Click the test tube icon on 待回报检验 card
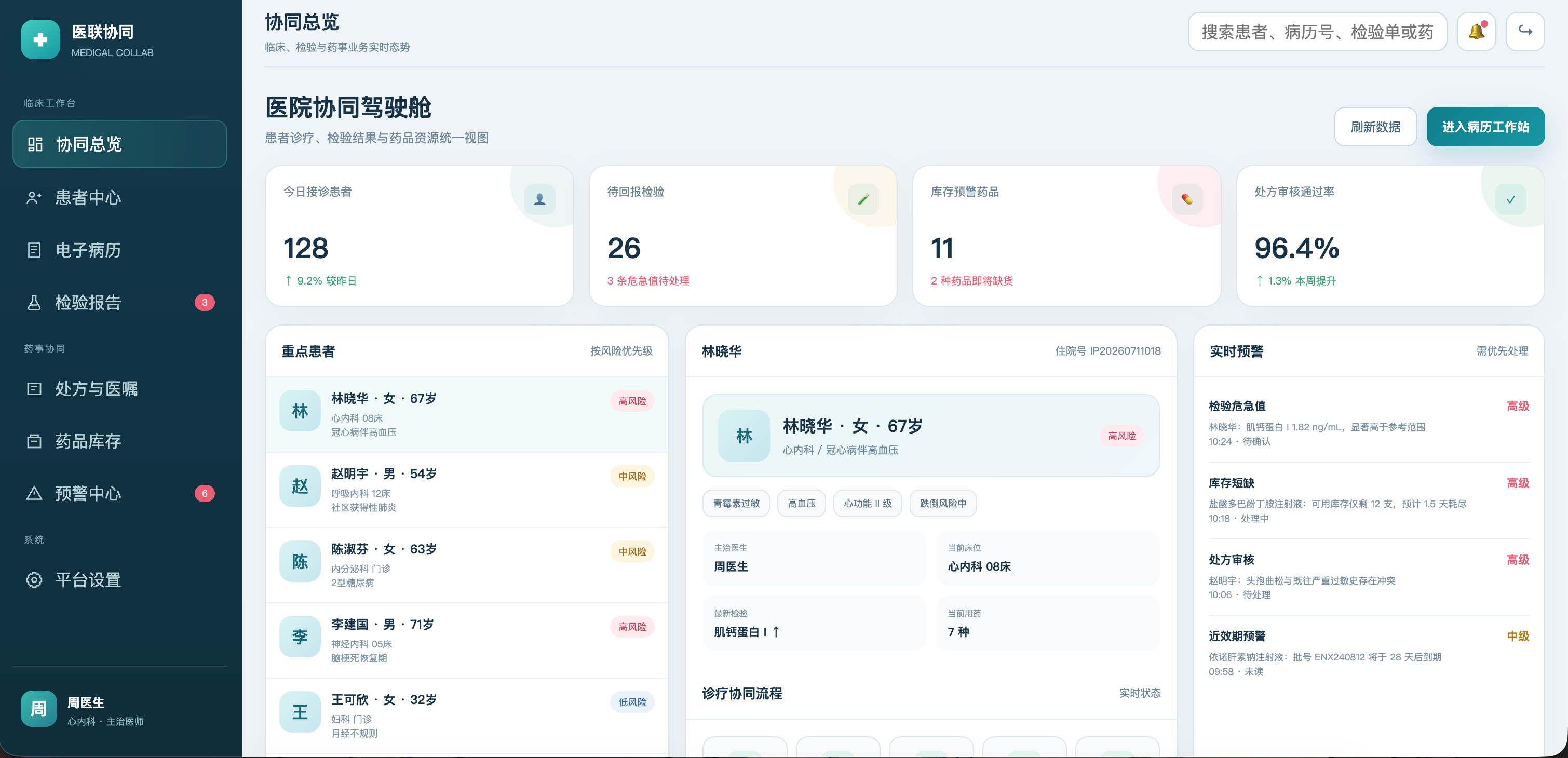This screenshot has width=1568, height=758. 863,199
